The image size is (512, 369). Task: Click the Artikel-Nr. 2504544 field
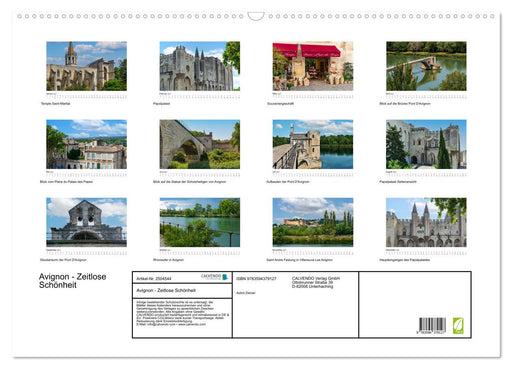tap(154, 279)
